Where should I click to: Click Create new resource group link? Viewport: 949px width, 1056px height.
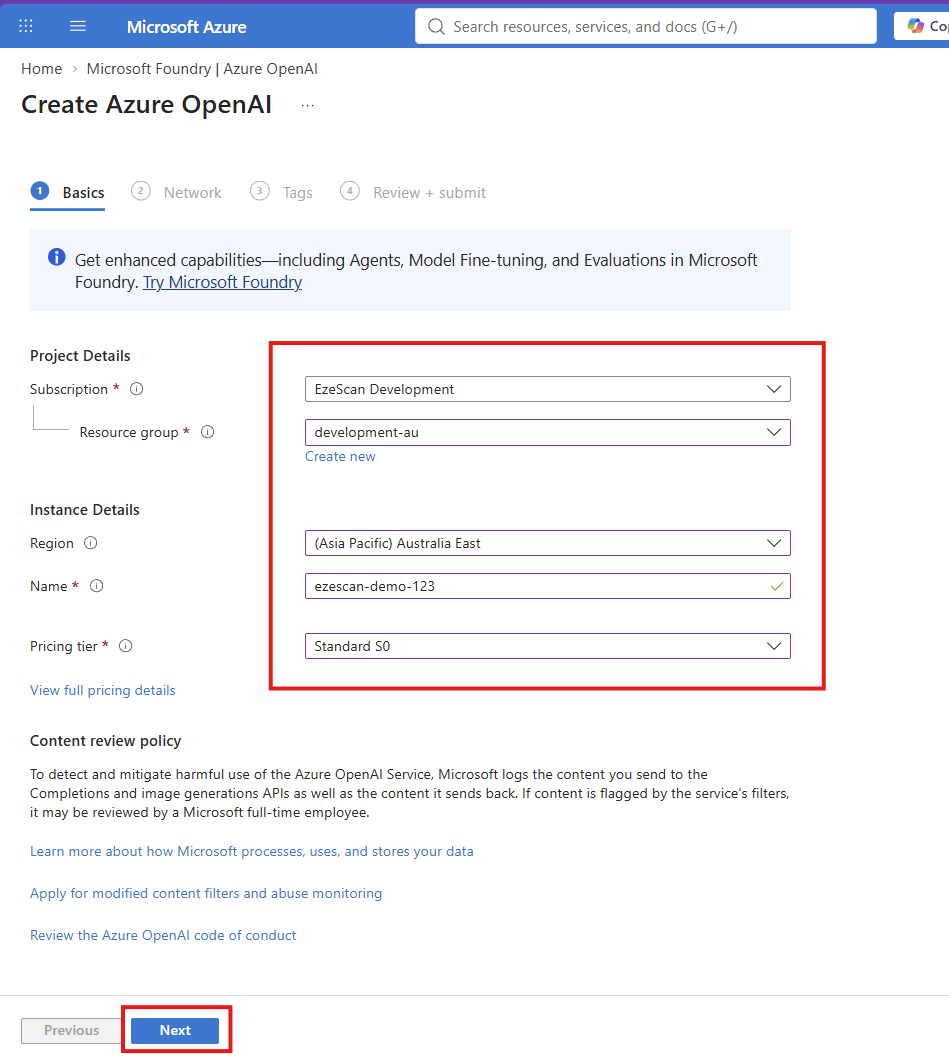340,456
